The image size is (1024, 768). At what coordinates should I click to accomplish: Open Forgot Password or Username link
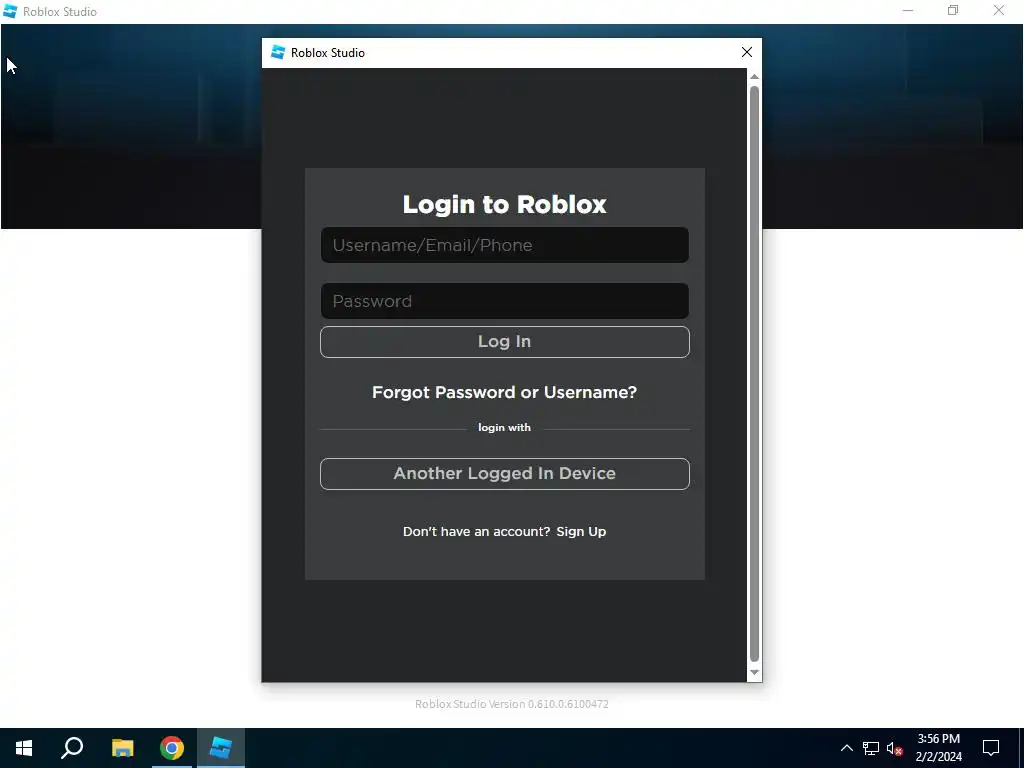coord(504,392)
